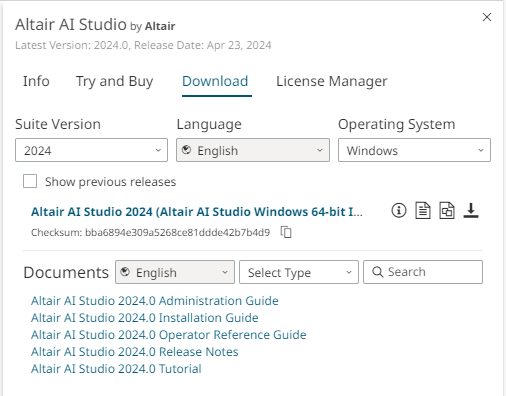Open info icon for Altair AI Studio 2024
Screen dimensions: 506x396
(399, 211)
